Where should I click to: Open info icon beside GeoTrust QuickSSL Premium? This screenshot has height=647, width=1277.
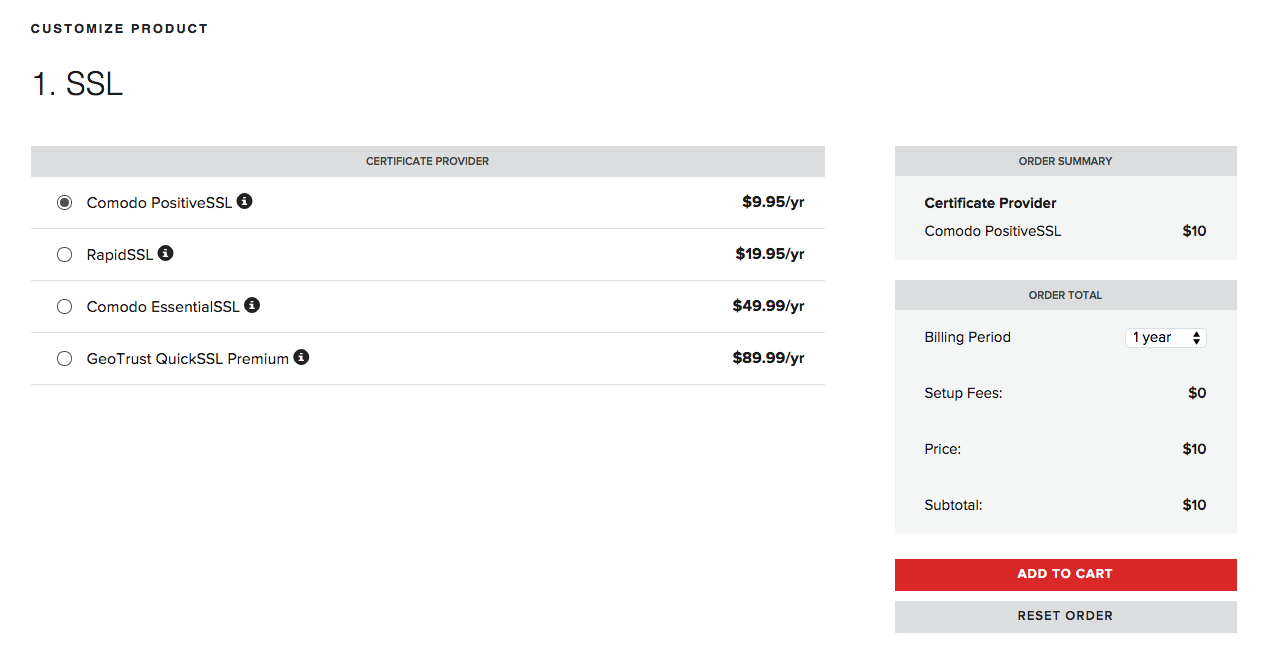(x=301, y=357)
